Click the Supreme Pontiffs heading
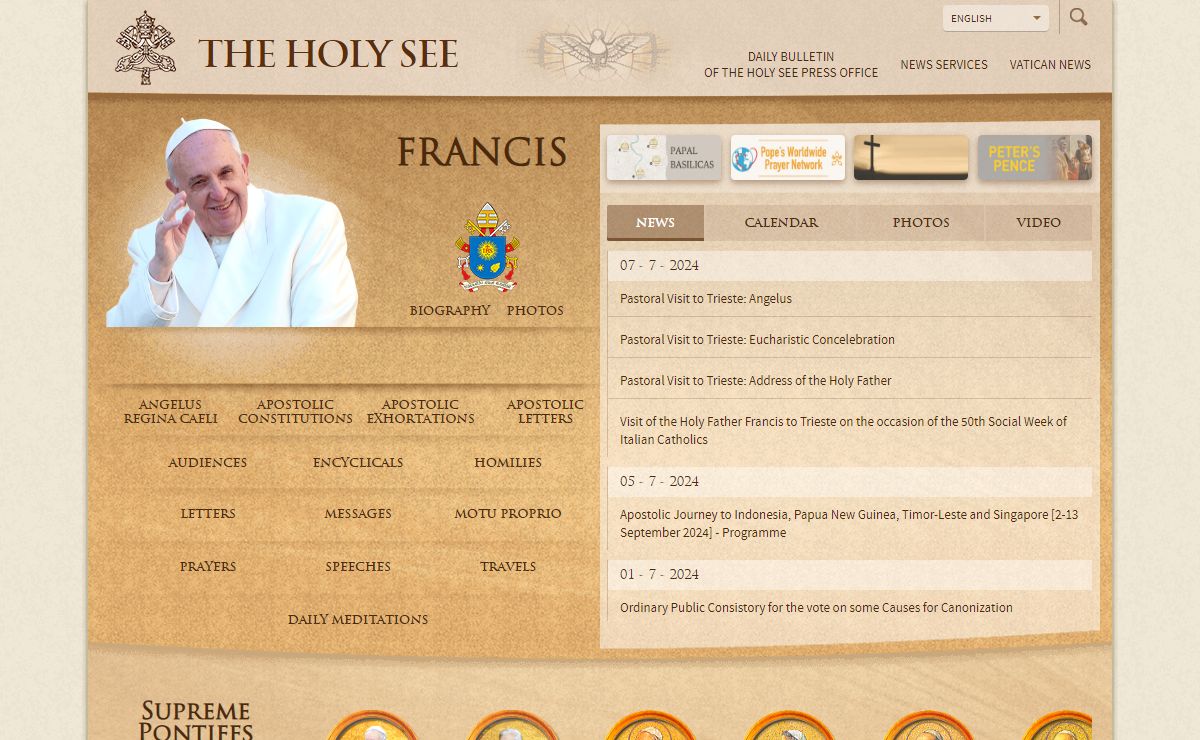Viewport: 1200px width, 740px height. pyautogui.click(x=195, y=721)
